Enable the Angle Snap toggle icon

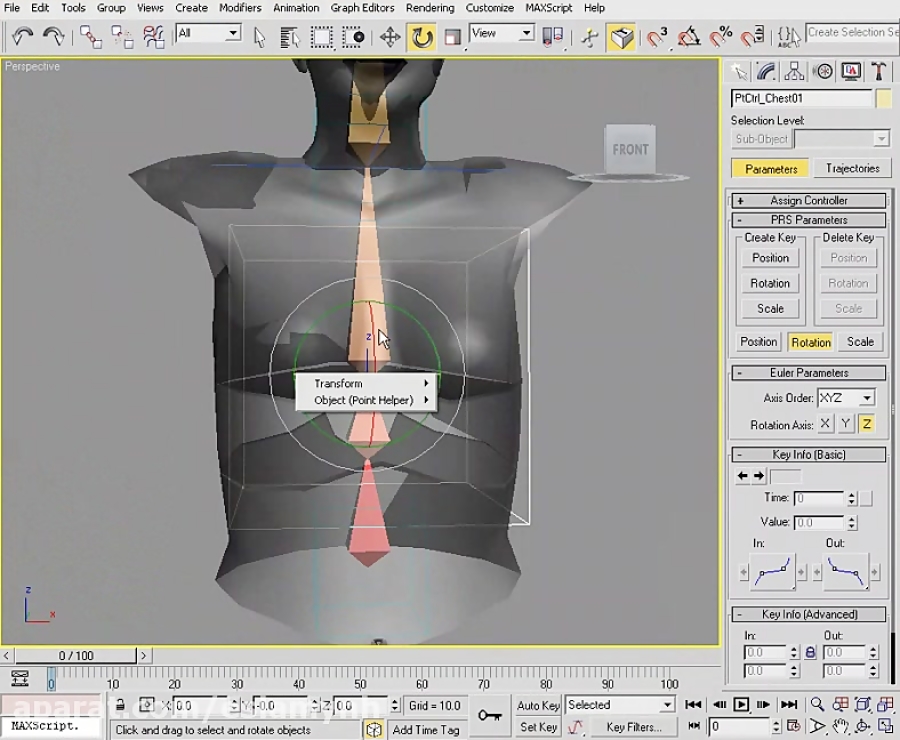(687, 38)
